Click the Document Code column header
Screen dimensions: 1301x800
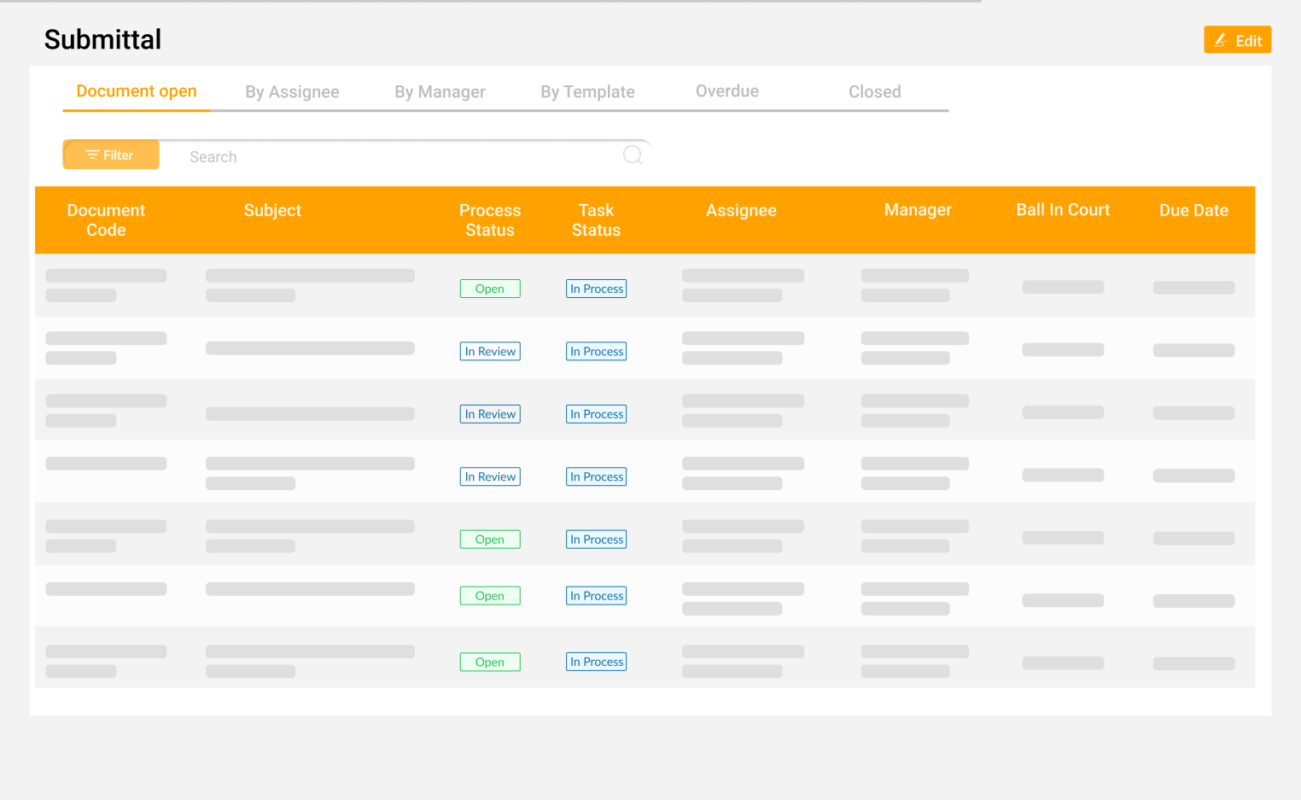(106, 220)
